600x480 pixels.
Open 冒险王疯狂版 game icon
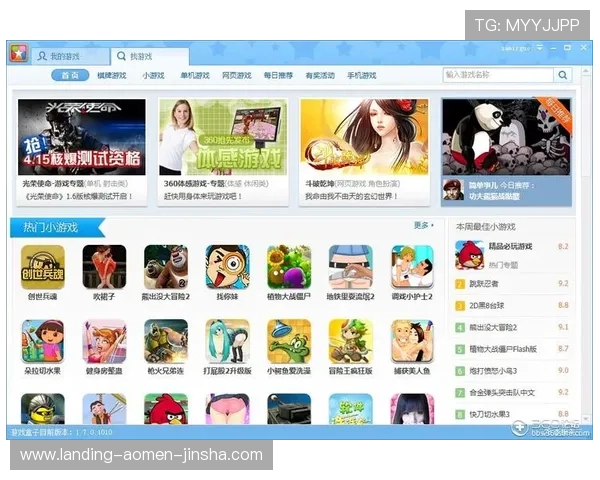coord(351,341)
